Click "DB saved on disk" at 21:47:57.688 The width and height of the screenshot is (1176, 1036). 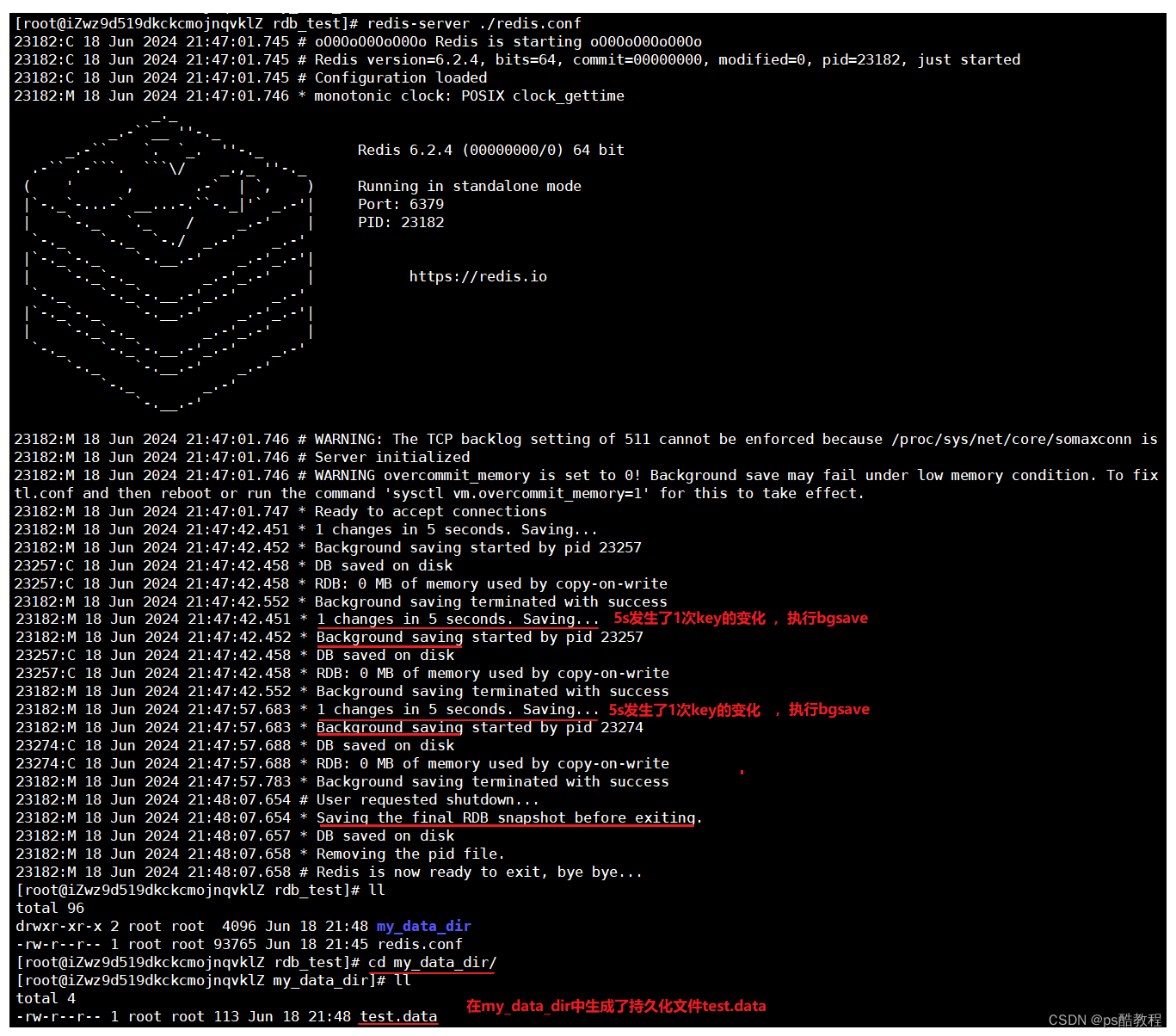click(x=385, y=745)
